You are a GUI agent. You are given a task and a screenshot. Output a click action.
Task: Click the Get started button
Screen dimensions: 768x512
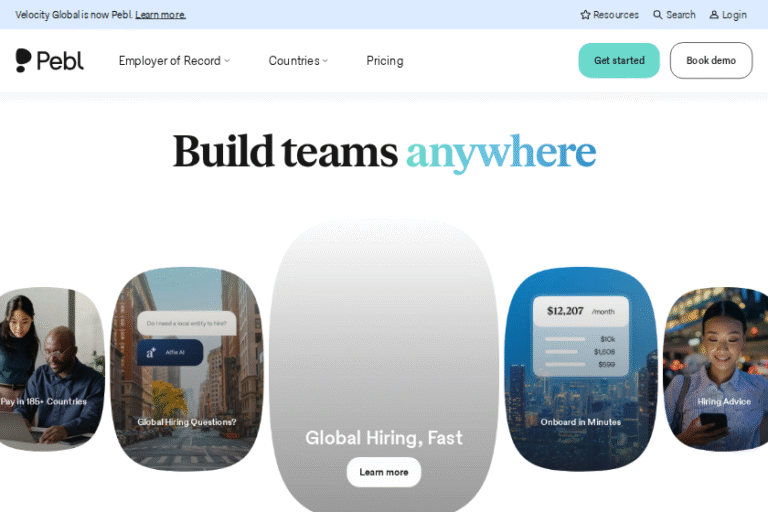point(619,60)
